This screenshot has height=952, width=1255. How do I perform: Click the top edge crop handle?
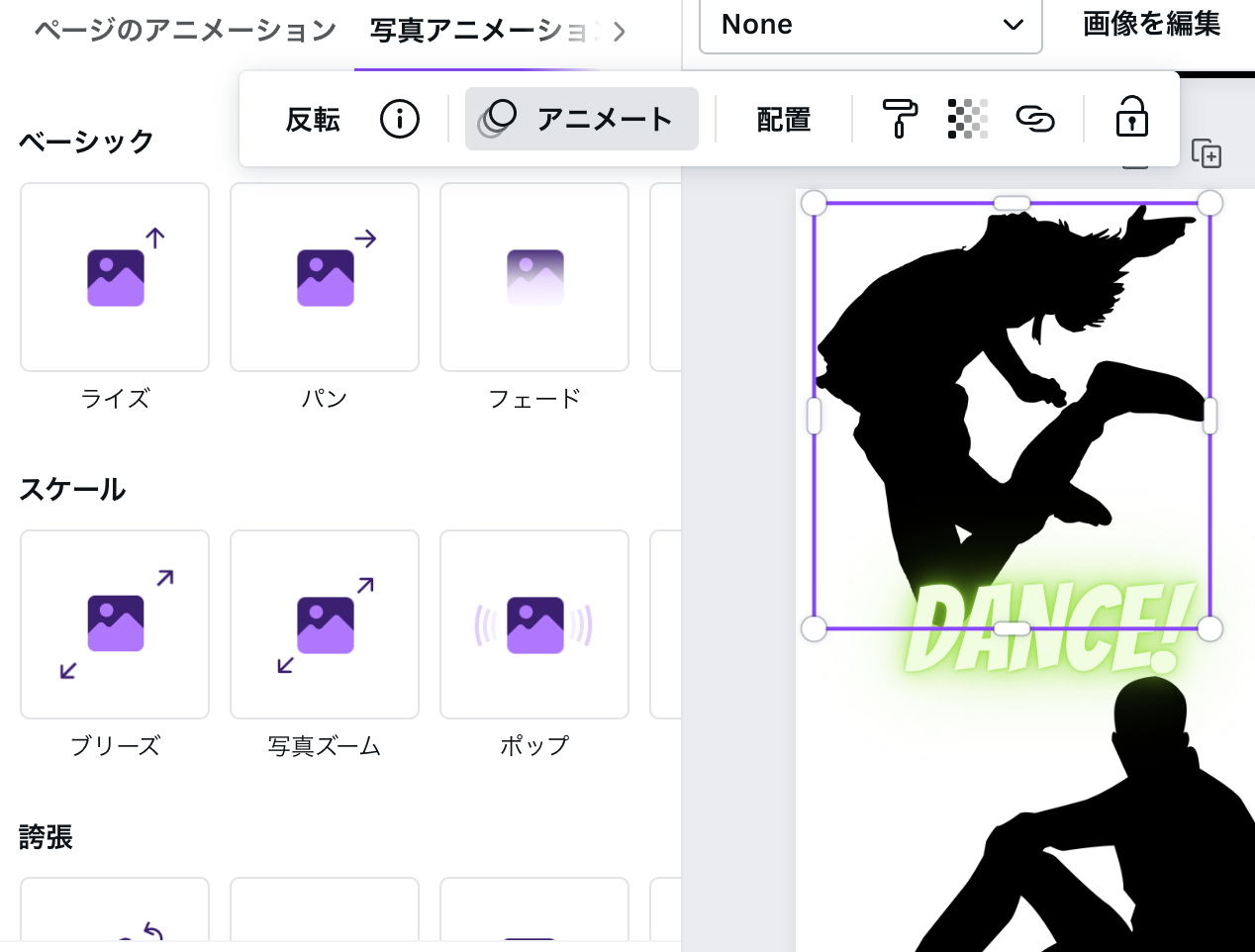click(1012, 203)
